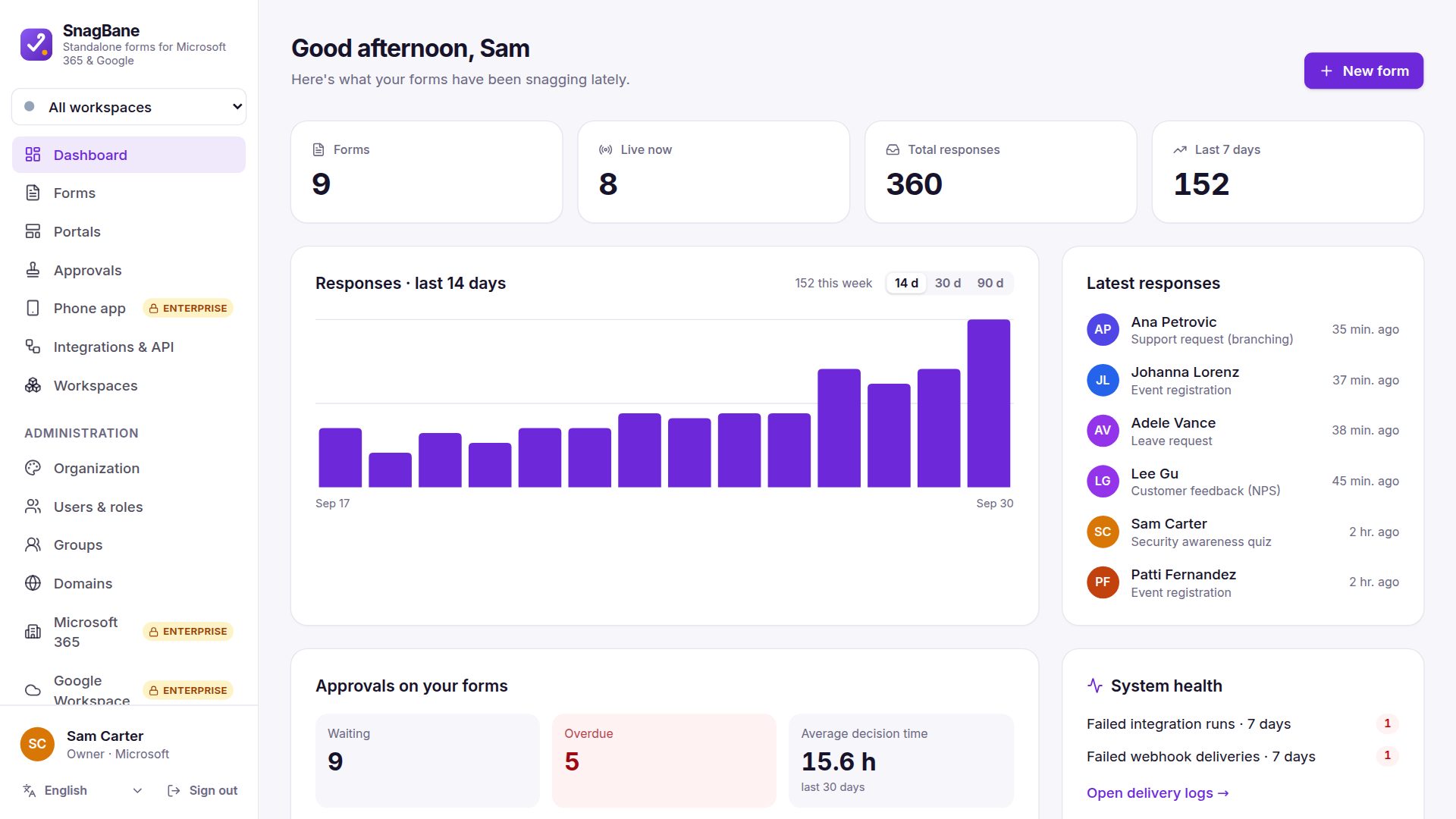Click Adele Vance's AV avatar
Image resolution: width=1456 pixels, height=819 pixels.
pos(1103,430)
